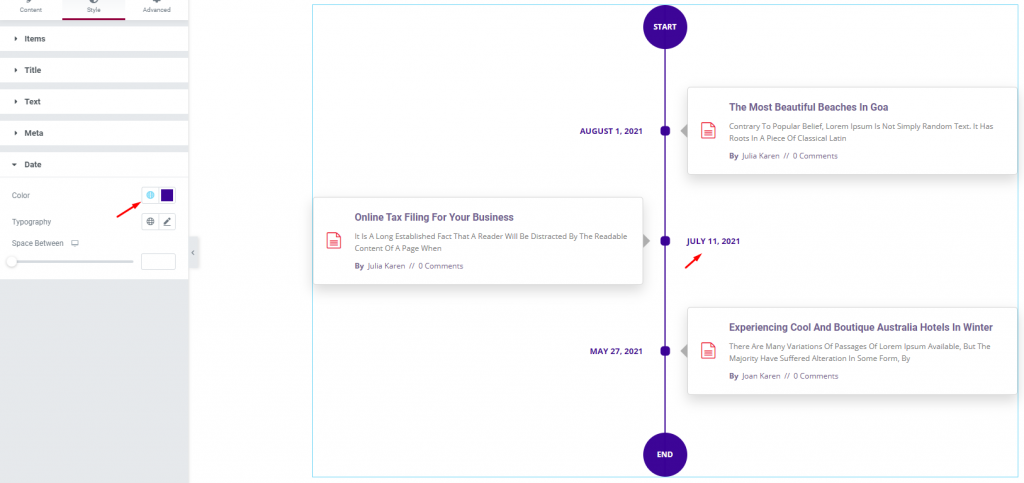
Task: Click the global color globe icon
Action: tap(150, 195)
